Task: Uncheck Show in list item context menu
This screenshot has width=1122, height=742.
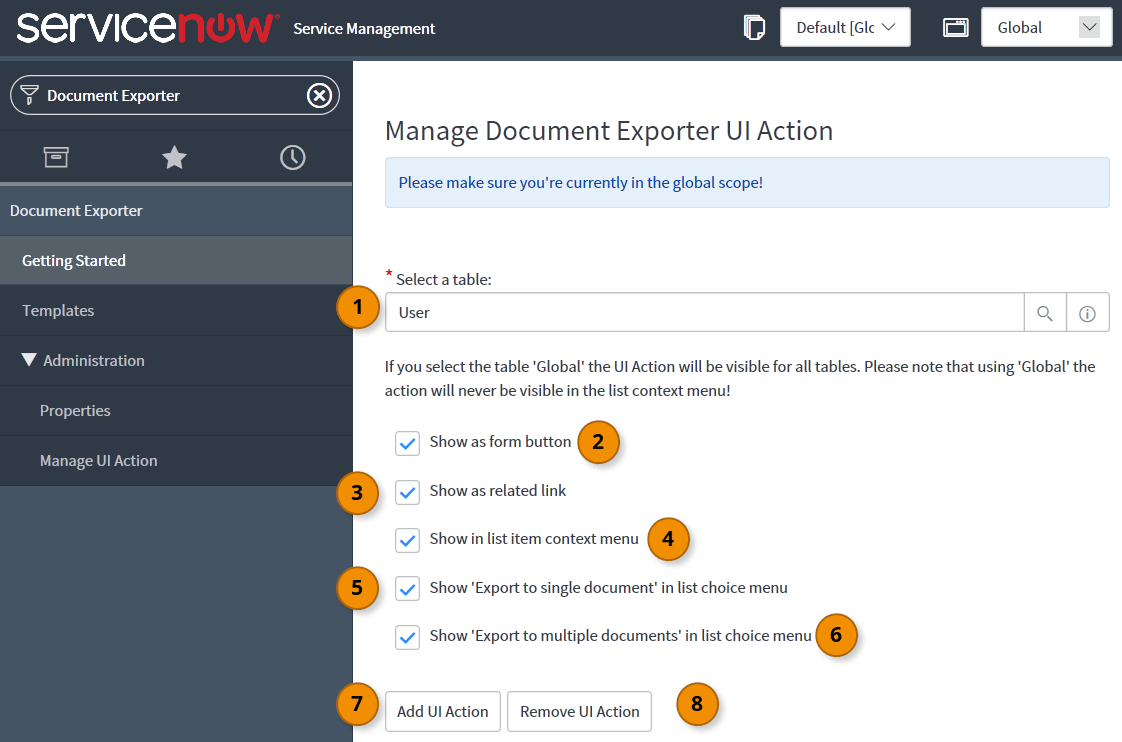Action: click(x=407, y=540)
